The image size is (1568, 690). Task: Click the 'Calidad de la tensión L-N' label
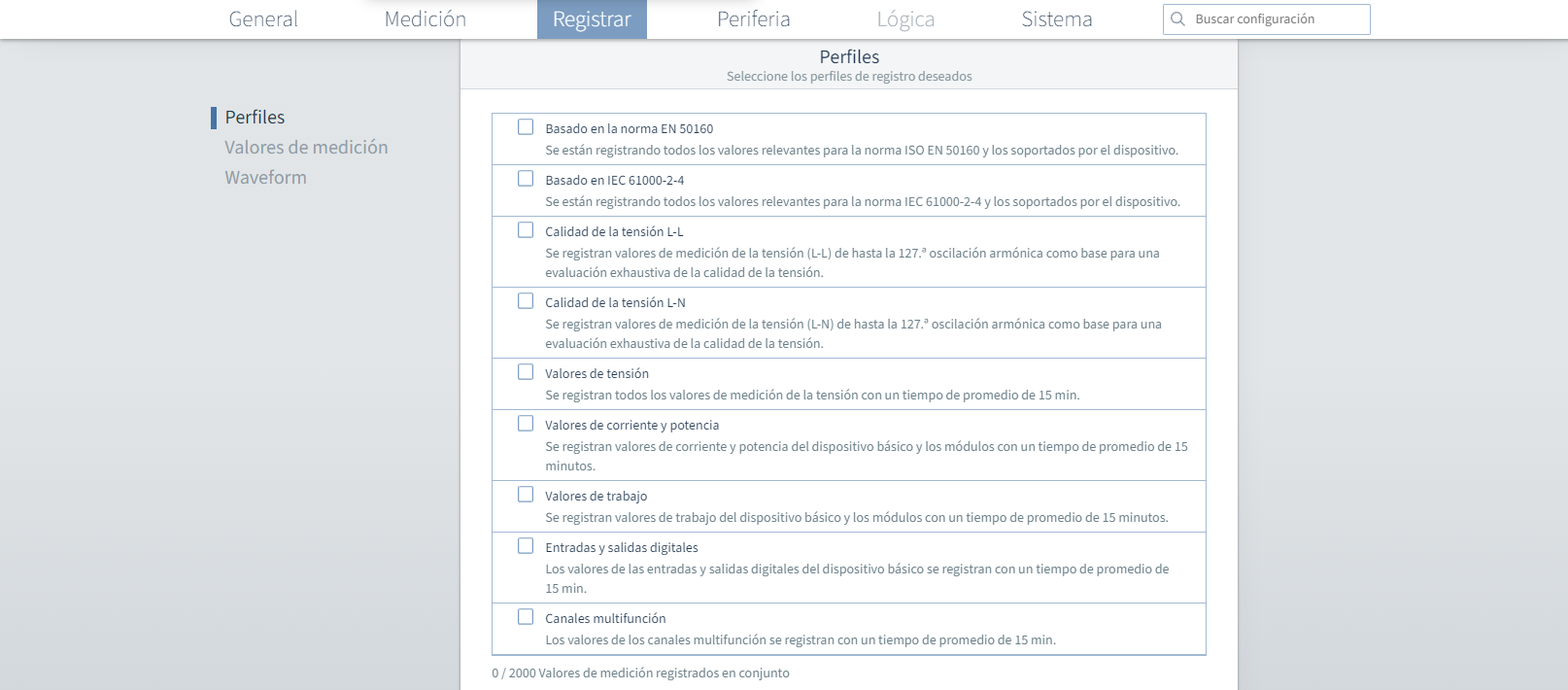tap(615, 303)
